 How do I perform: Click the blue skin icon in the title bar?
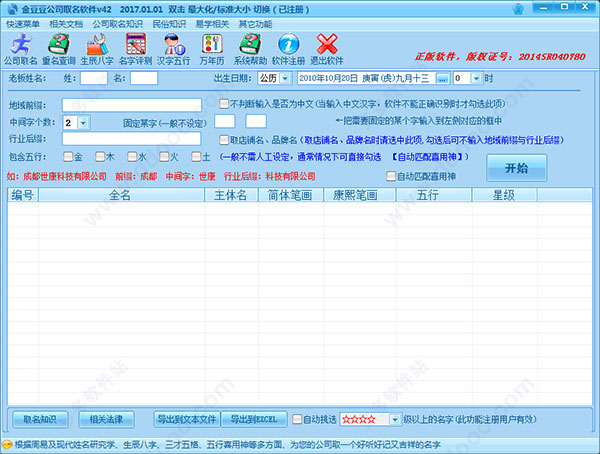click(518, 9)
